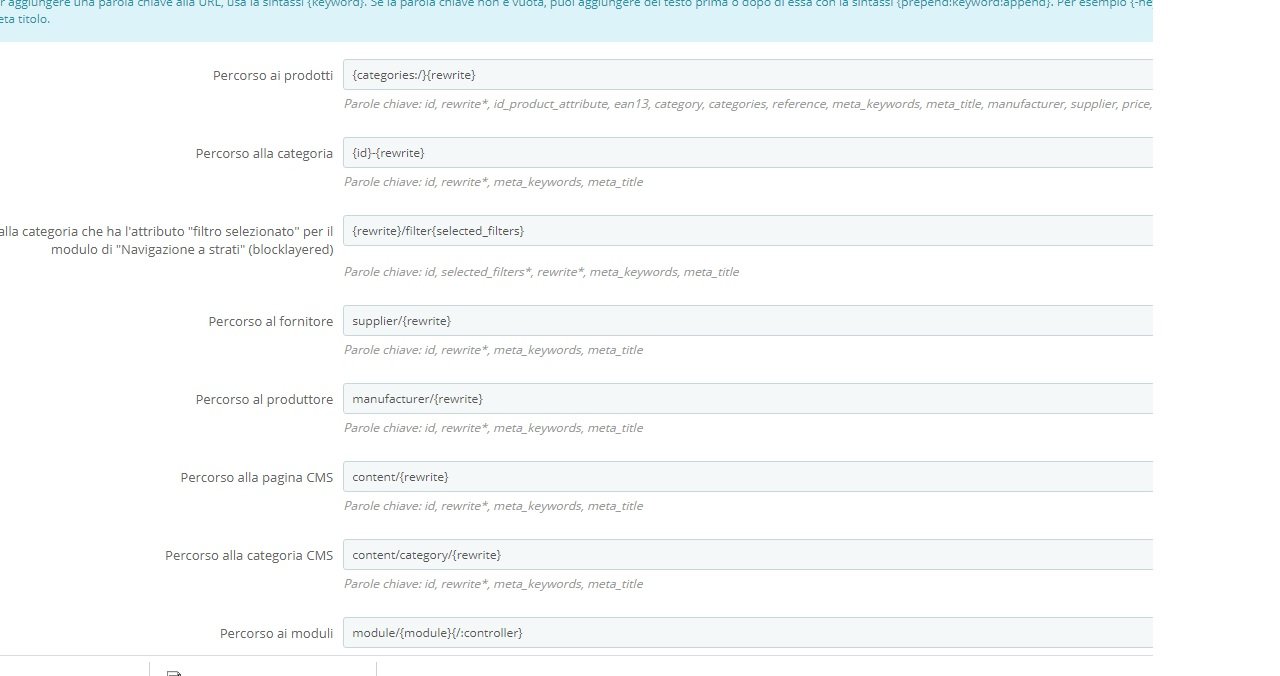Click the module/{module}{/:controller} field

click(748, 633)
